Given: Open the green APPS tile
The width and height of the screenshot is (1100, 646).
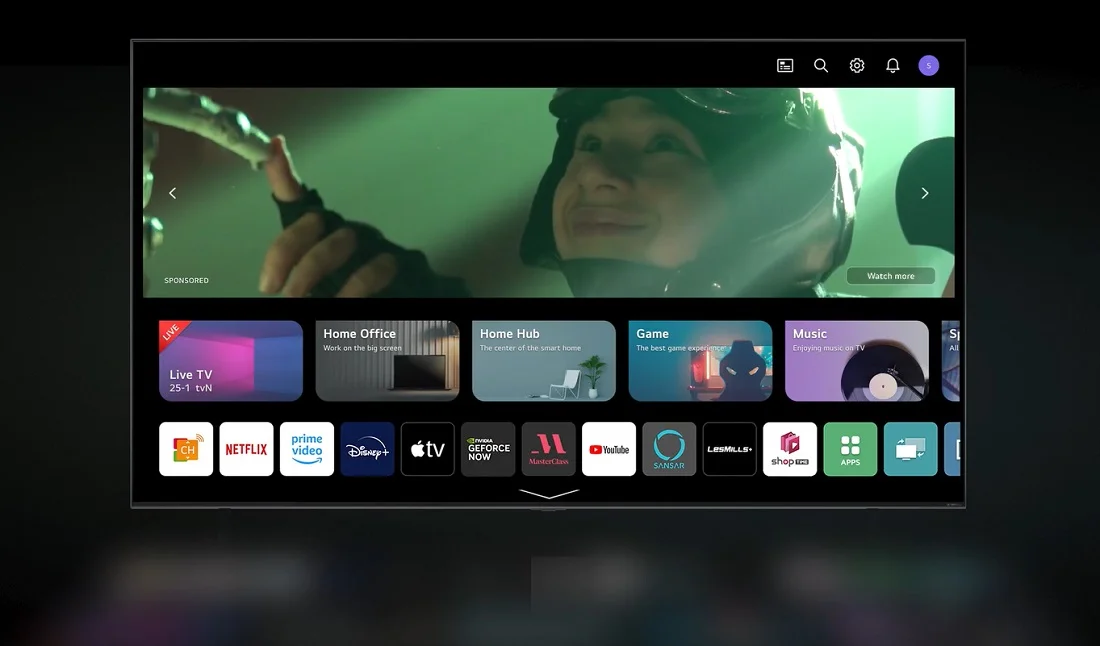Looking at the screenshot, I should (850, 449).
